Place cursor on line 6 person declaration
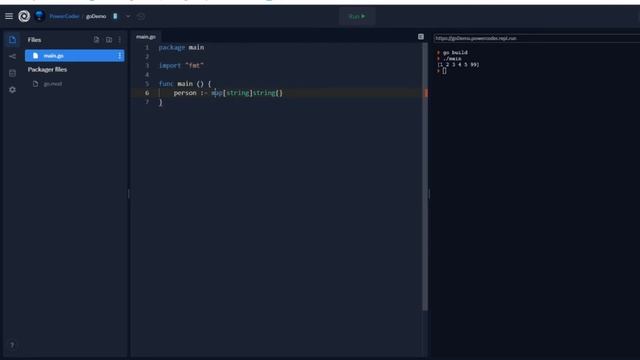The image size is (640, 360). point(228,93)
